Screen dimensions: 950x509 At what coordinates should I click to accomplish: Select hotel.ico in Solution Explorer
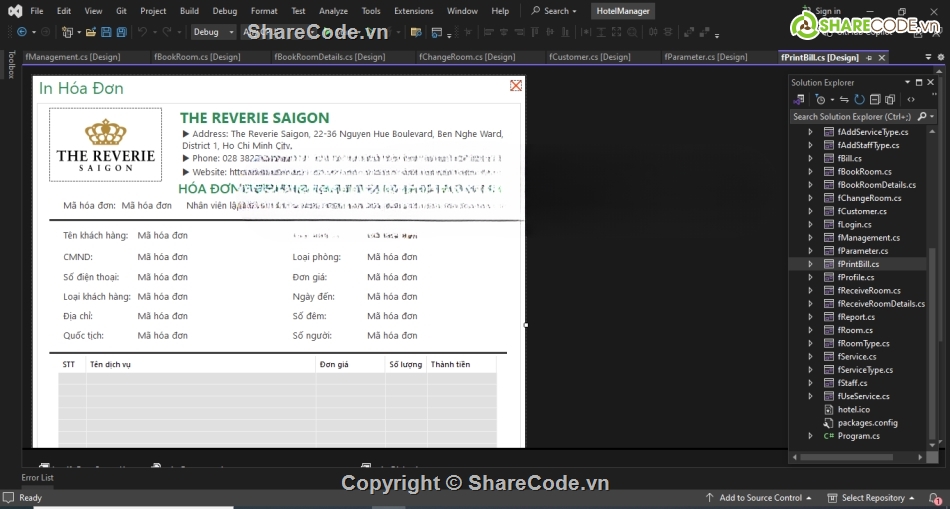point(853,410)
